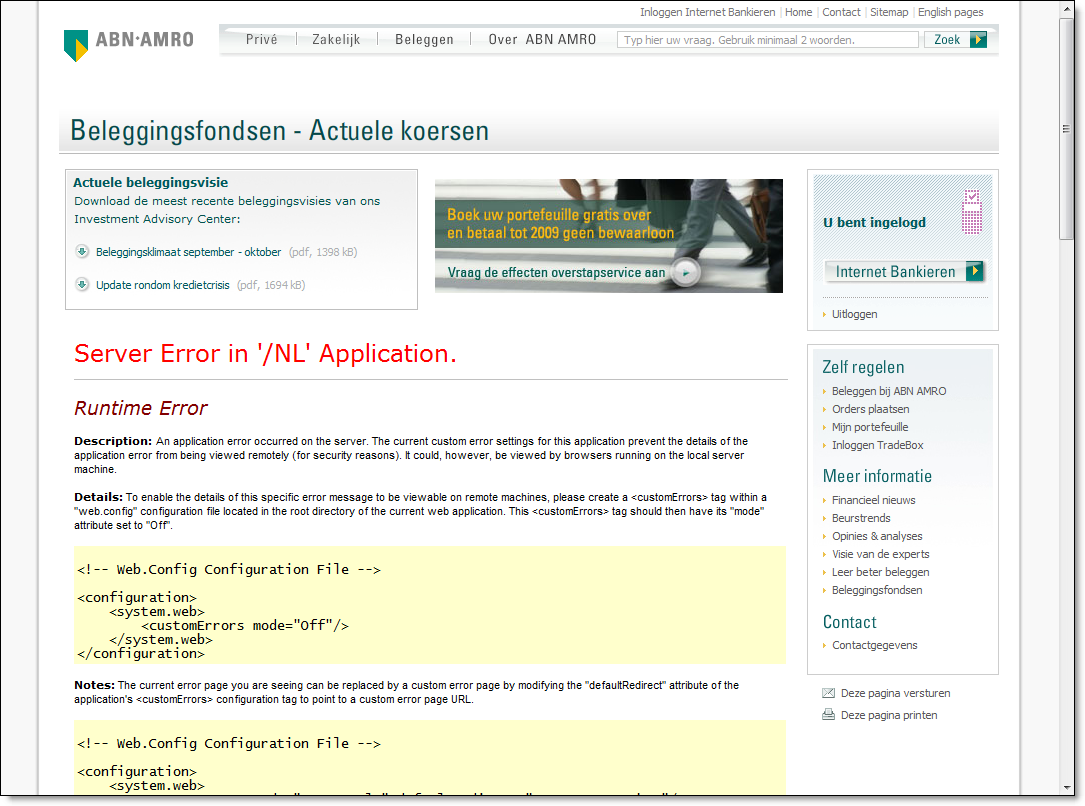Click Inloggen Internet Bankieren top link
This screenshot has height=806, width=1085.
click(x=707, y=12)
